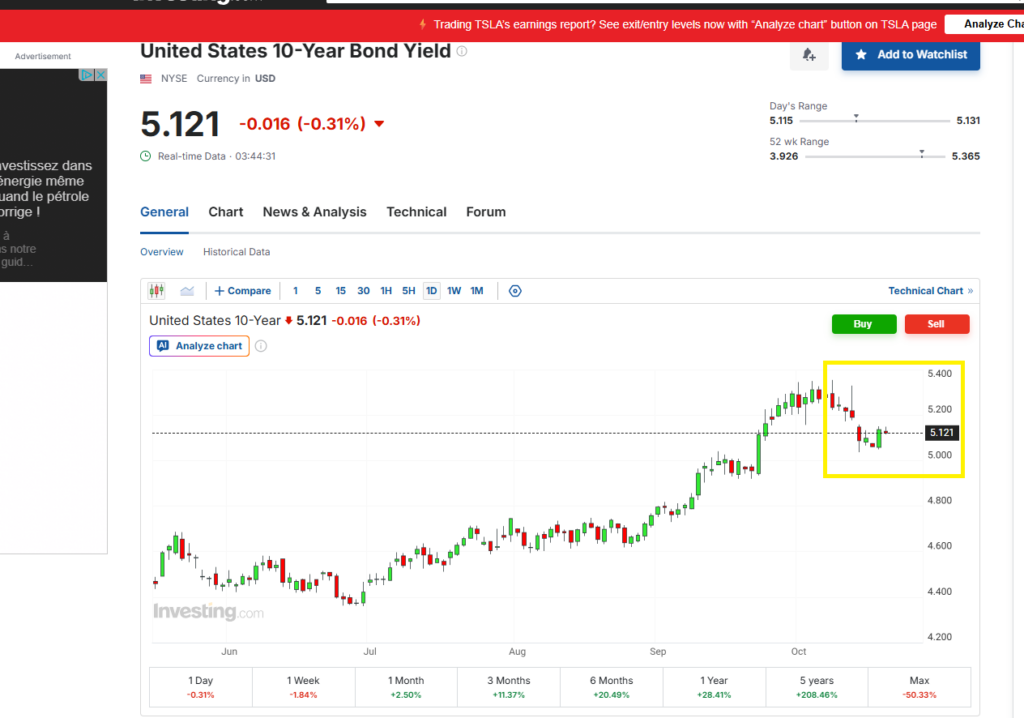The height and width of the screenshot is (718, 1024).
Task: Click the red down arrow beside -0.31%
Action: tap(379, 123)
